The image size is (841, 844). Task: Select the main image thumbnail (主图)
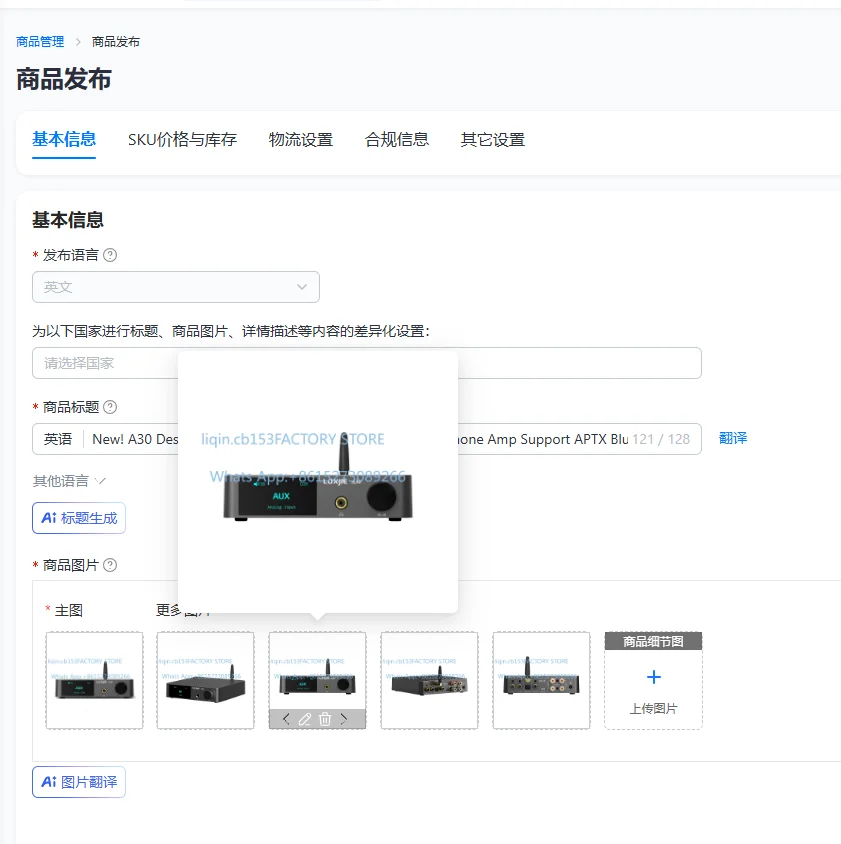click(x=95, y=681)
